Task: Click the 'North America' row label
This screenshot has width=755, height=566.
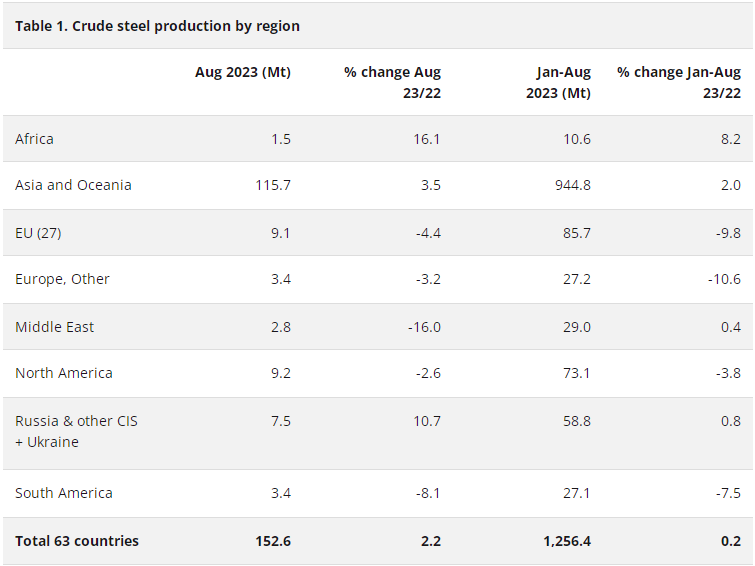Action: click(64, 373)
